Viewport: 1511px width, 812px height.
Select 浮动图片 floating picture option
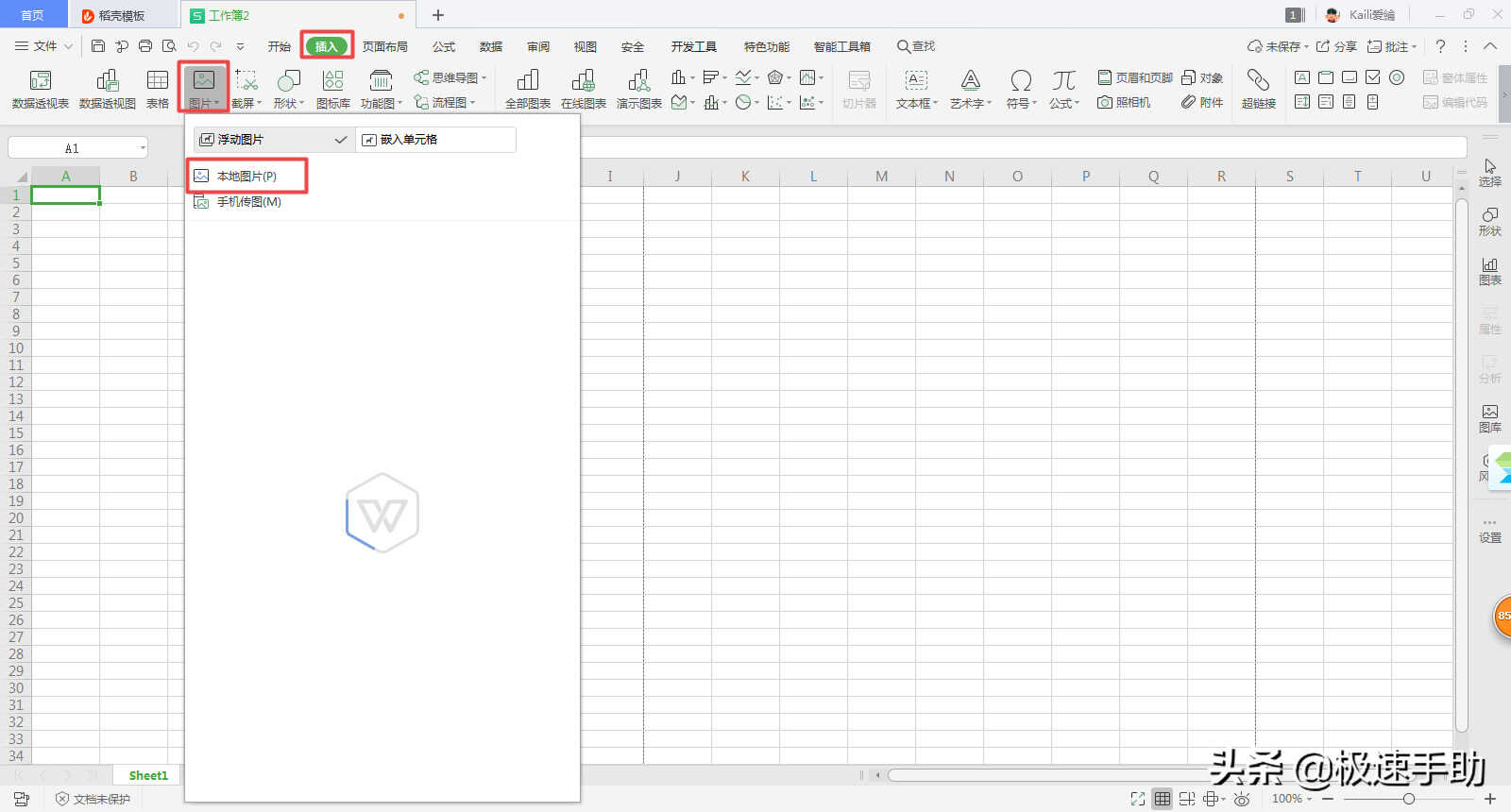(274, 139)
